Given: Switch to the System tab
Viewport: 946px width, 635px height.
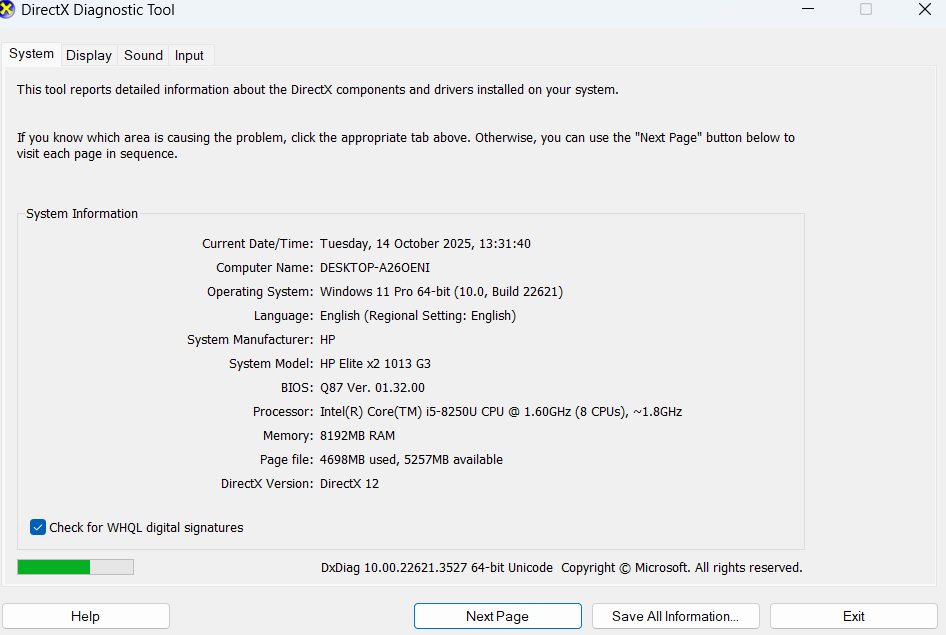Looking at the screenshot, I should [31, 54].
